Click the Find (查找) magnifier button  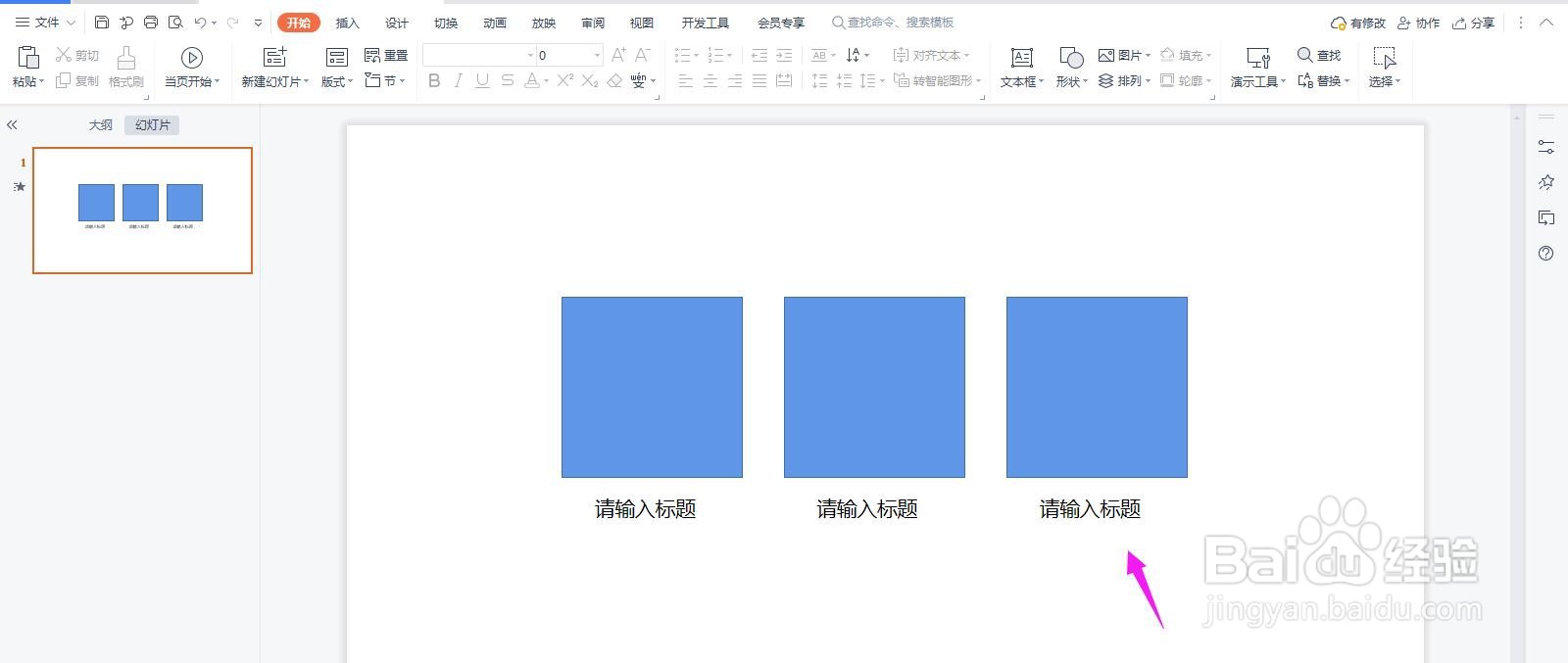pos(1319,55)
